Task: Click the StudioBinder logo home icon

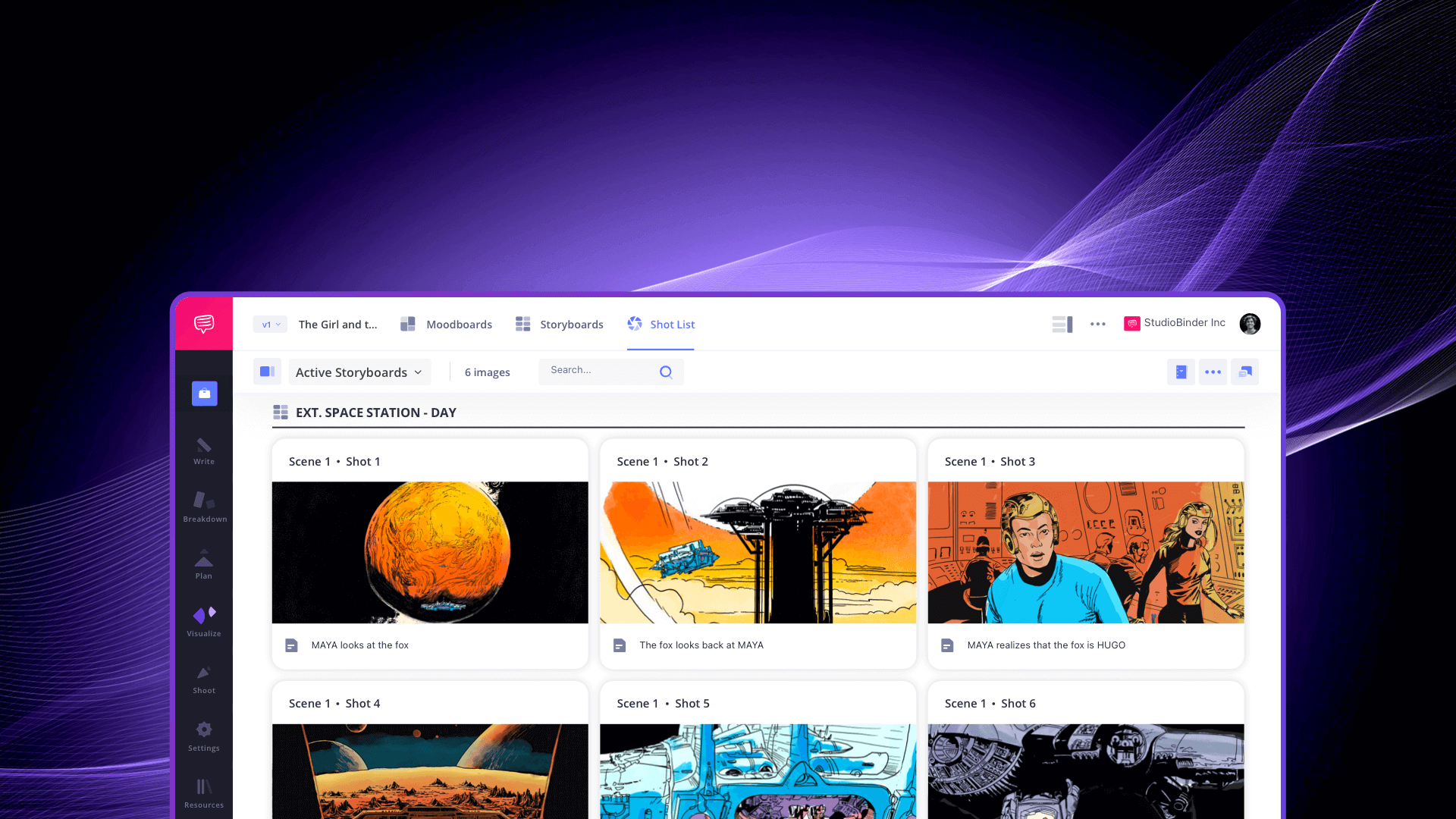Action: [x=204, y=324]
